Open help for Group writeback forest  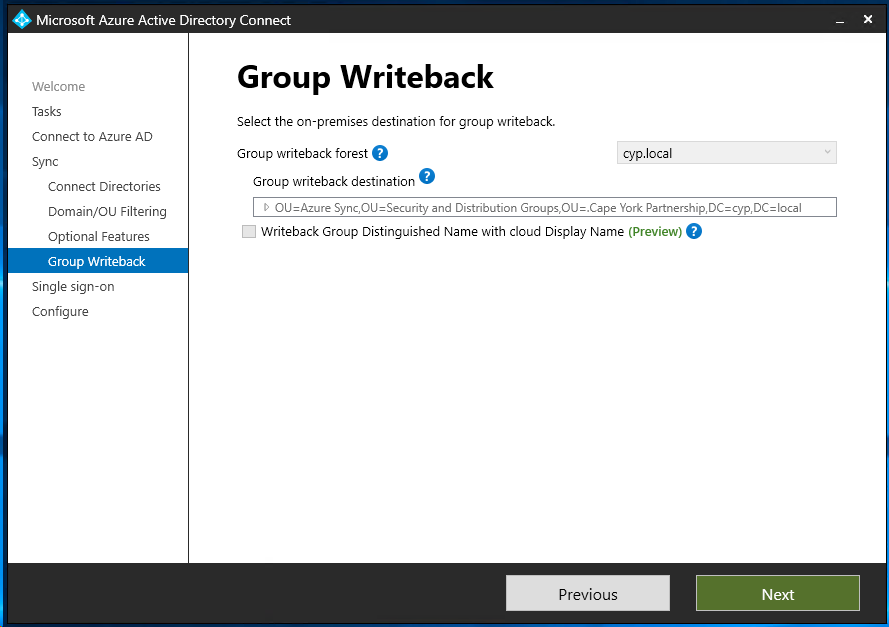[x=380, y=153]
